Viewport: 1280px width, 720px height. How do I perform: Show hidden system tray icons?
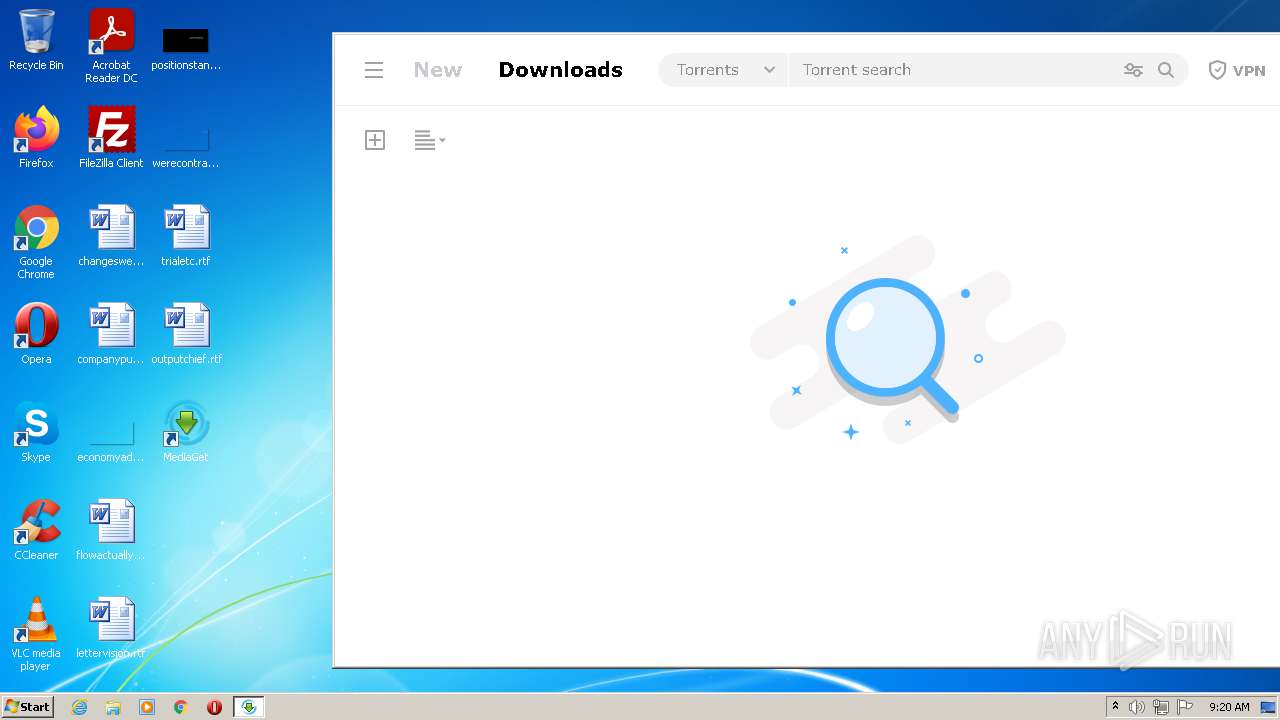click(1115, 707)
